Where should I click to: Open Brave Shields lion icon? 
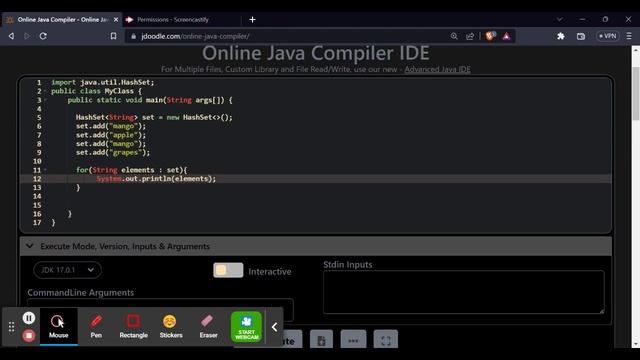tap(490, 36)
